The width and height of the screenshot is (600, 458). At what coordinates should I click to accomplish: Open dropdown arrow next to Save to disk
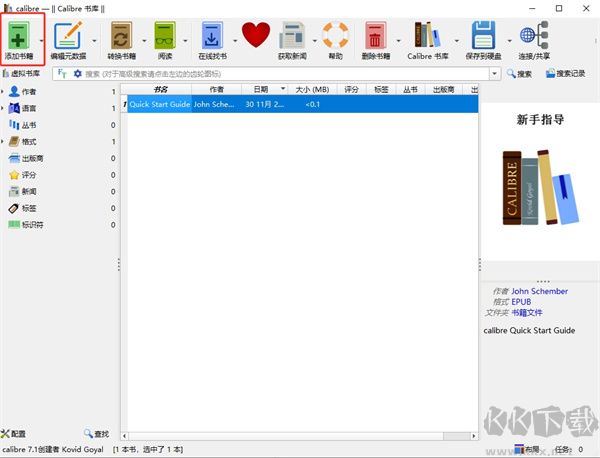coord(509,40)
